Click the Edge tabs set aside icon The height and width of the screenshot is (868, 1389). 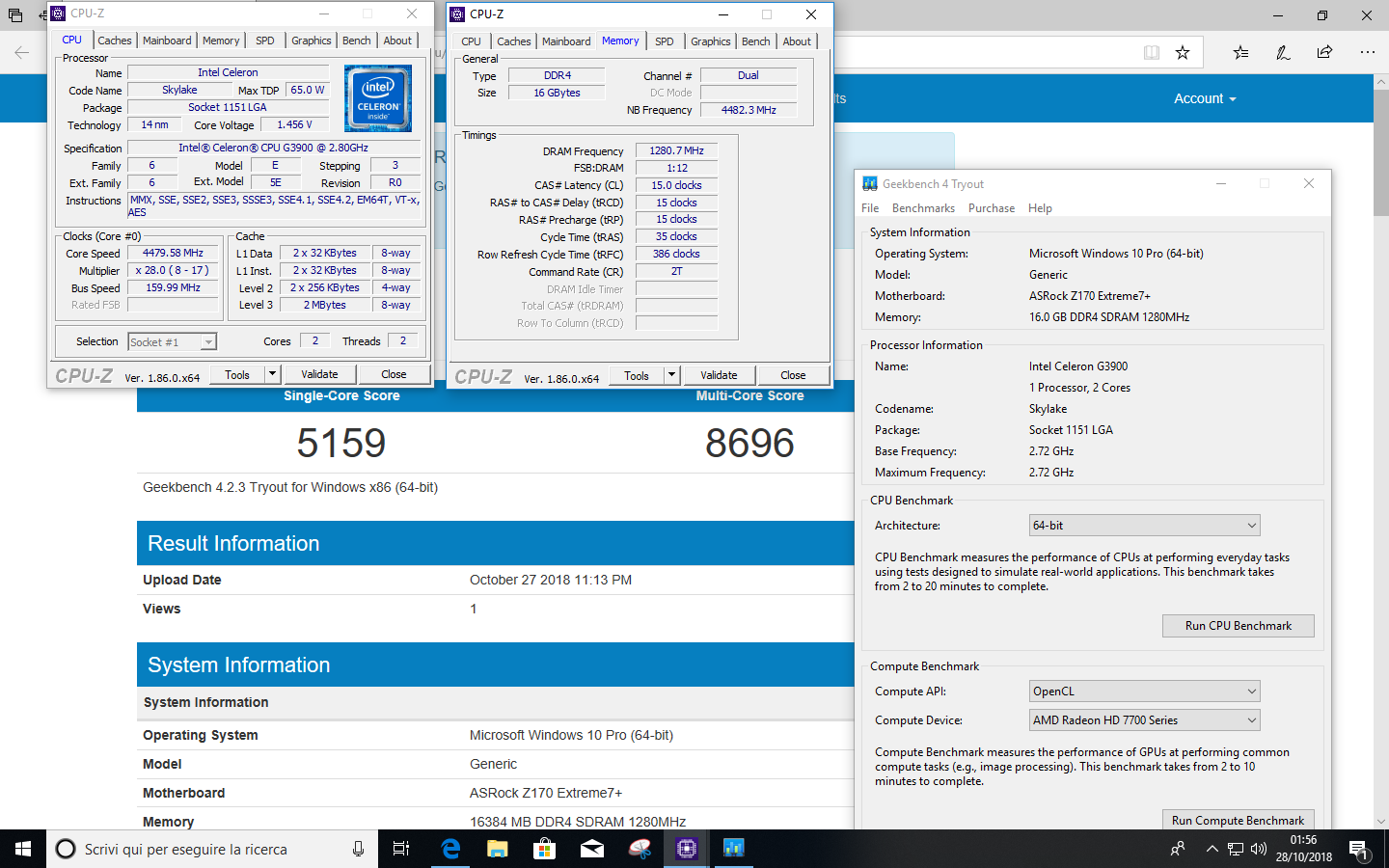point(14,15)
